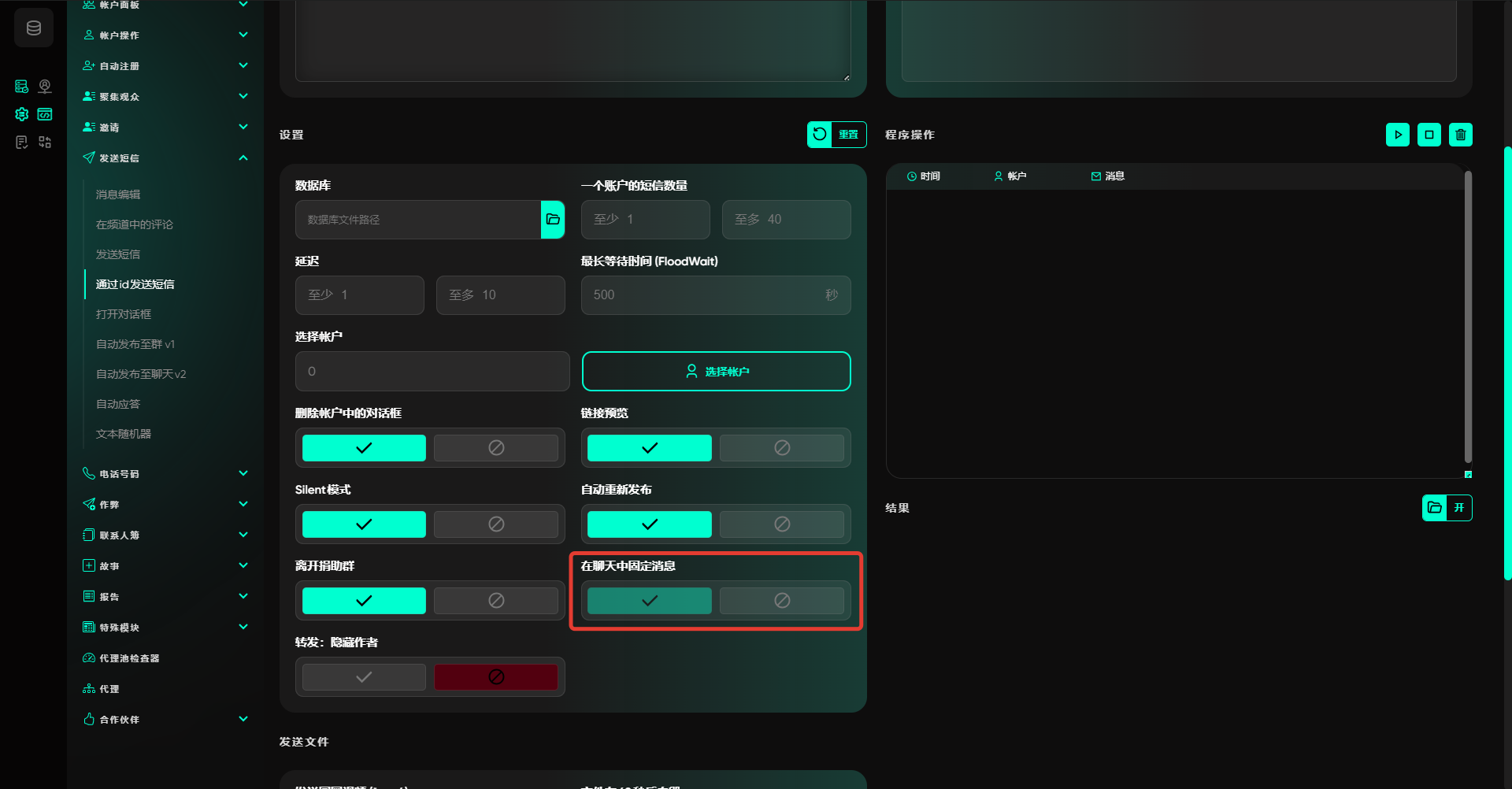Click the 最长等待时间 FloodWait input field
Screen dimensions: 1512x789
(x=701, y=295)
